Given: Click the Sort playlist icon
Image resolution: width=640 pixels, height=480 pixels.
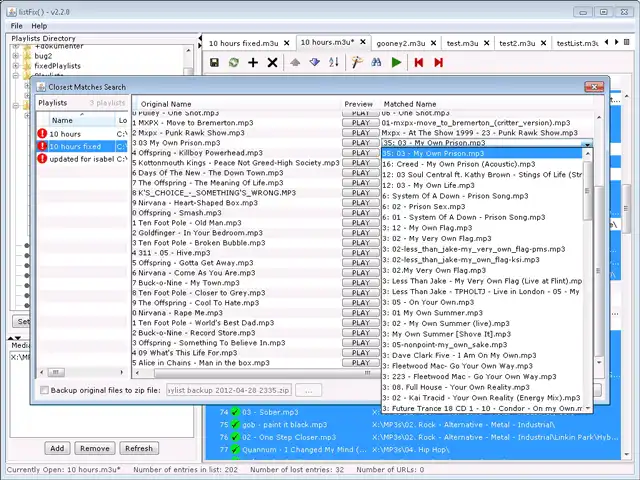Looking at the screenshot, I should tap(334, 62).
